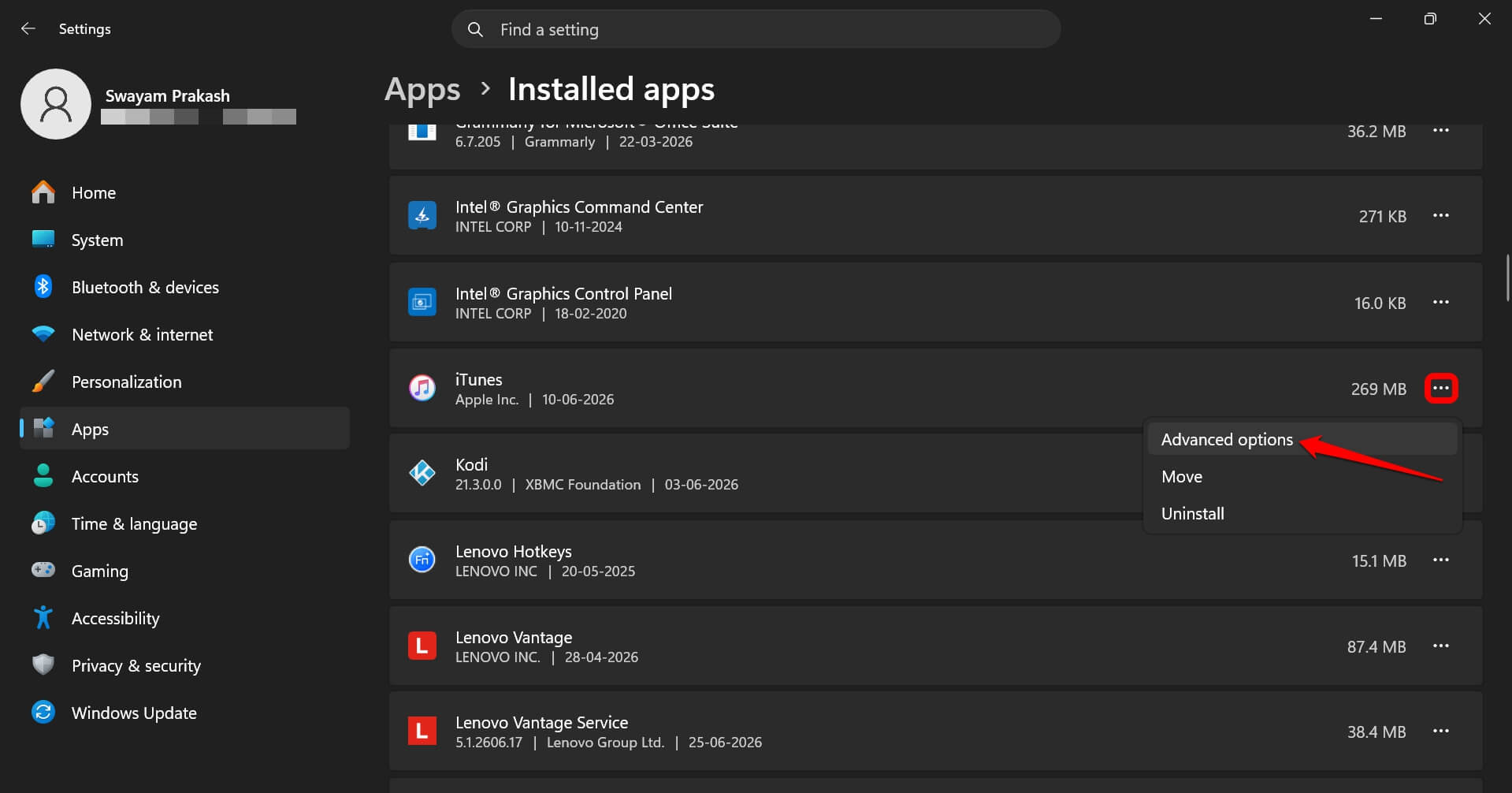1512x793 pixels.
Task: Click the 87.4 MB size value
Action: click(1376, 646)
